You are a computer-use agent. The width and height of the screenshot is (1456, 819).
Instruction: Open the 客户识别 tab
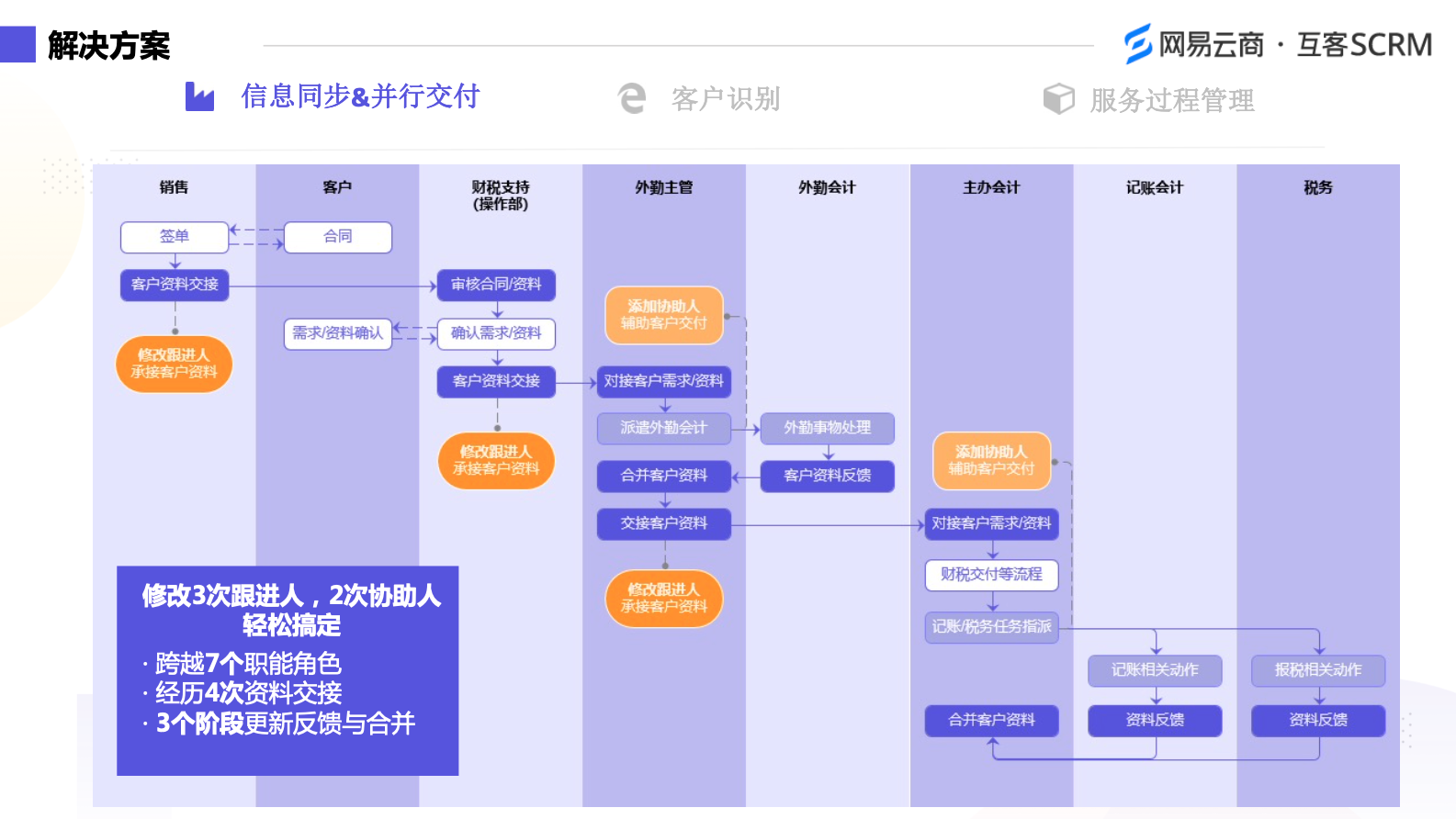coord(725,99)
